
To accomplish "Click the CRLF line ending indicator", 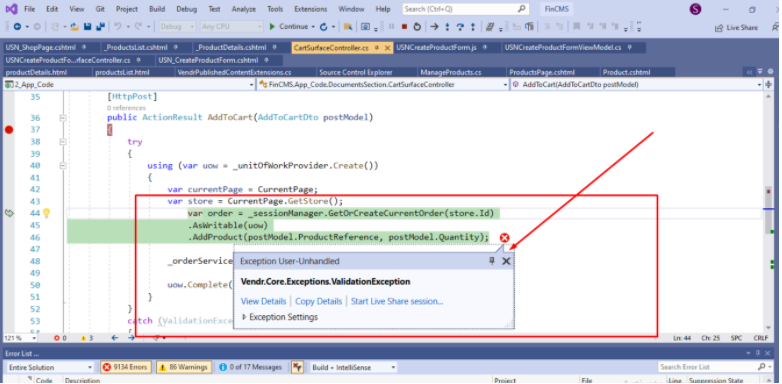I will point(761,338).
